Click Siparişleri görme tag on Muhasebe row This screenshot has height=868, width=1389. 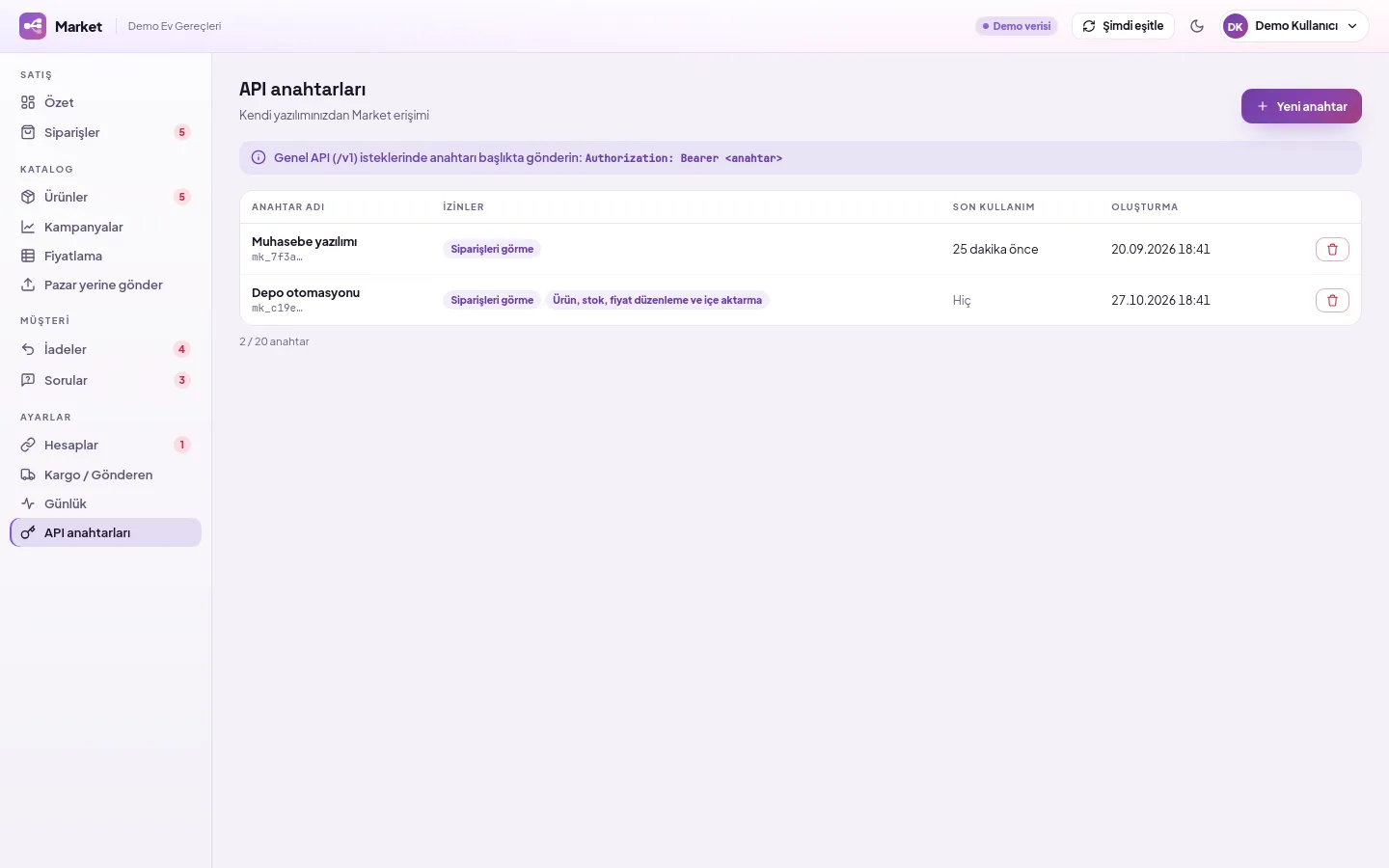[x=492, y=249]
